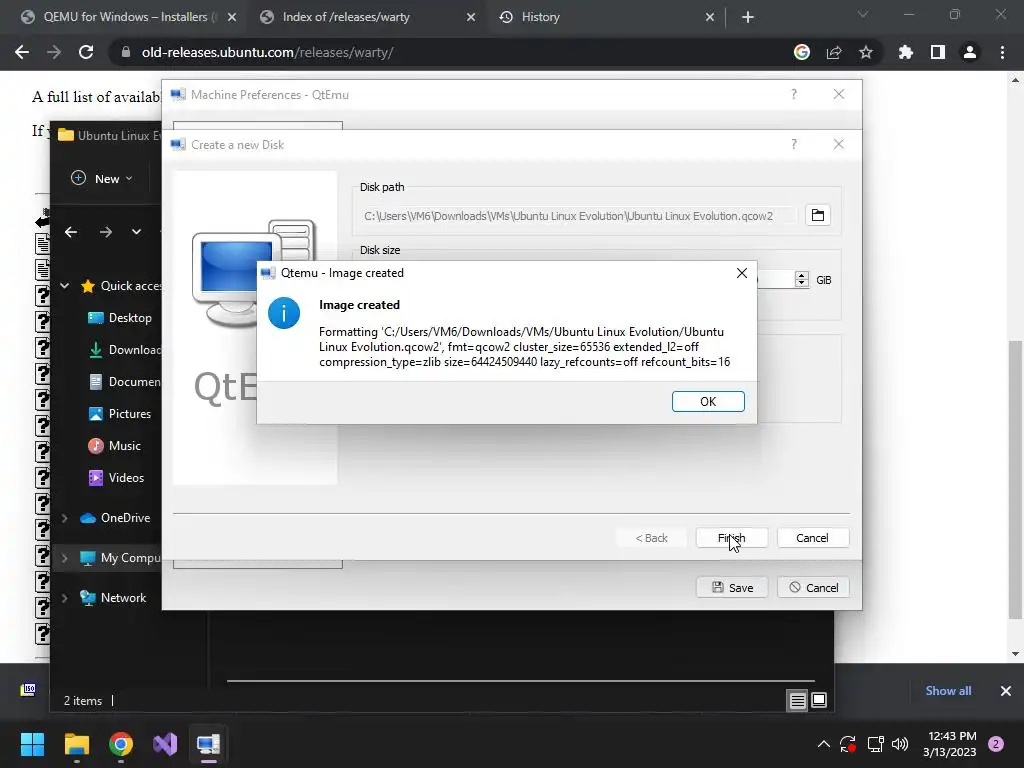The width and height of the screenshot is (1024, 768).
Task: Open Chrome three-dot menu
Action: coord(1002,52)
